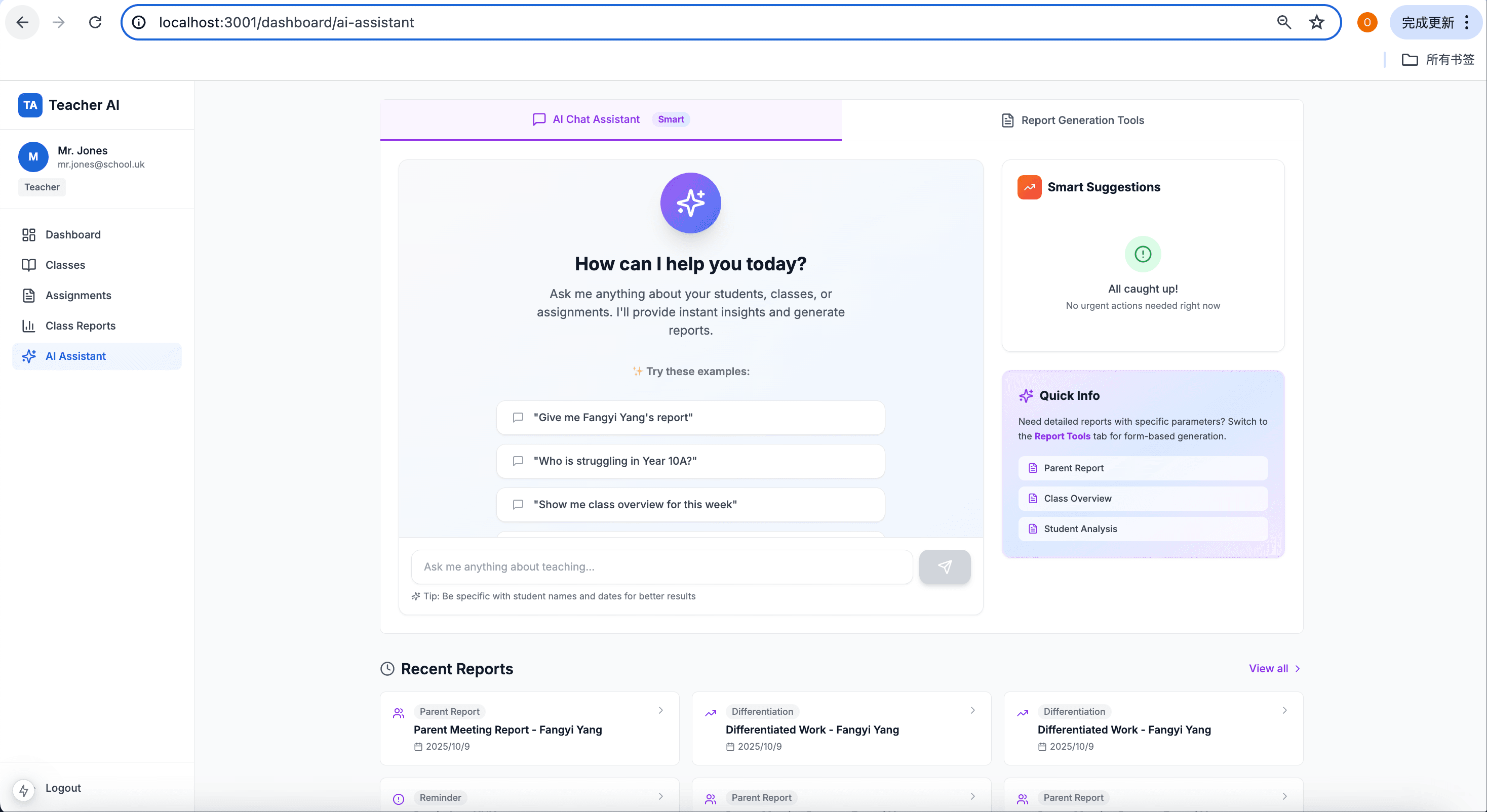Open the Dashboard section
The height and width of the screenshot is (812, 1487).
click(x=73, y=234)
